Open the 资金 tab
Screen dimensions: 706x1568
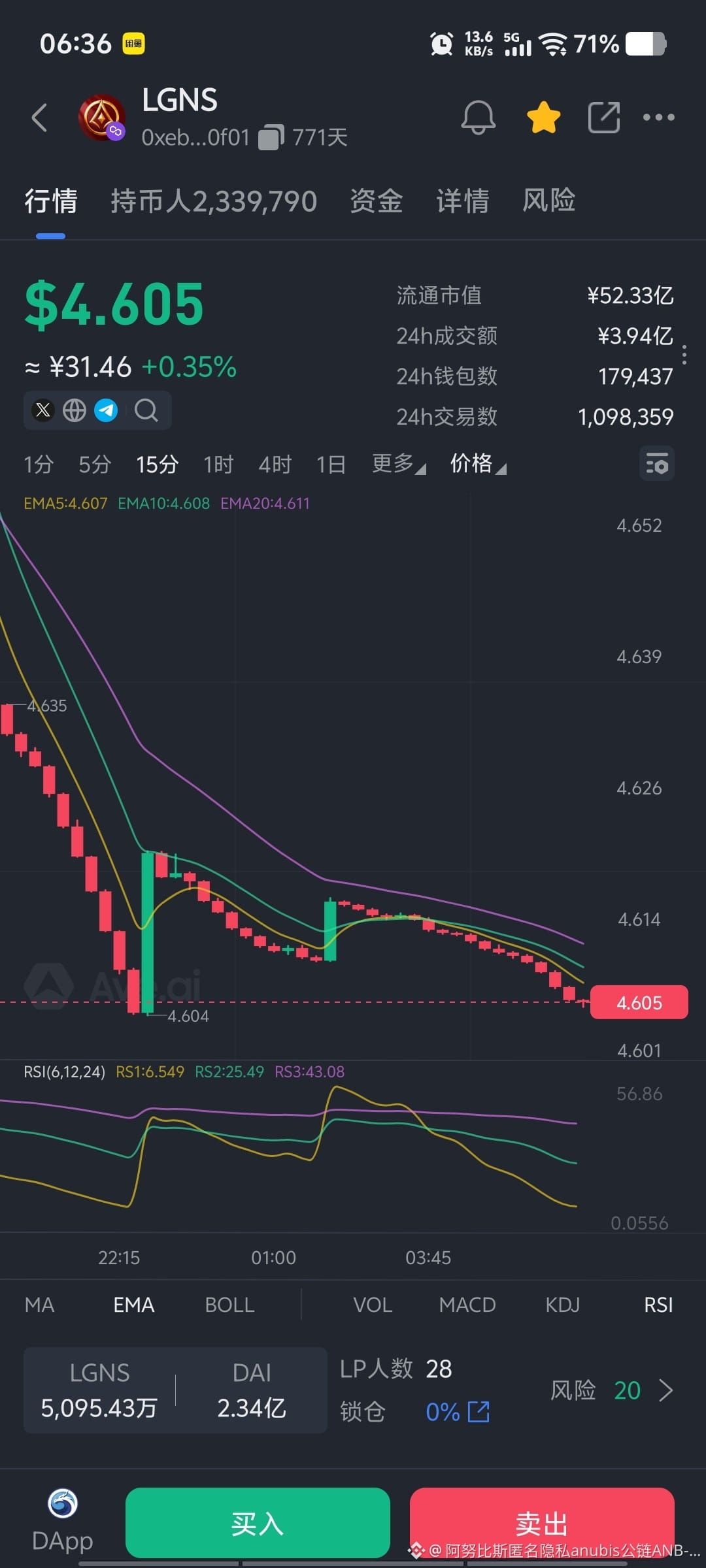(377, 201)
